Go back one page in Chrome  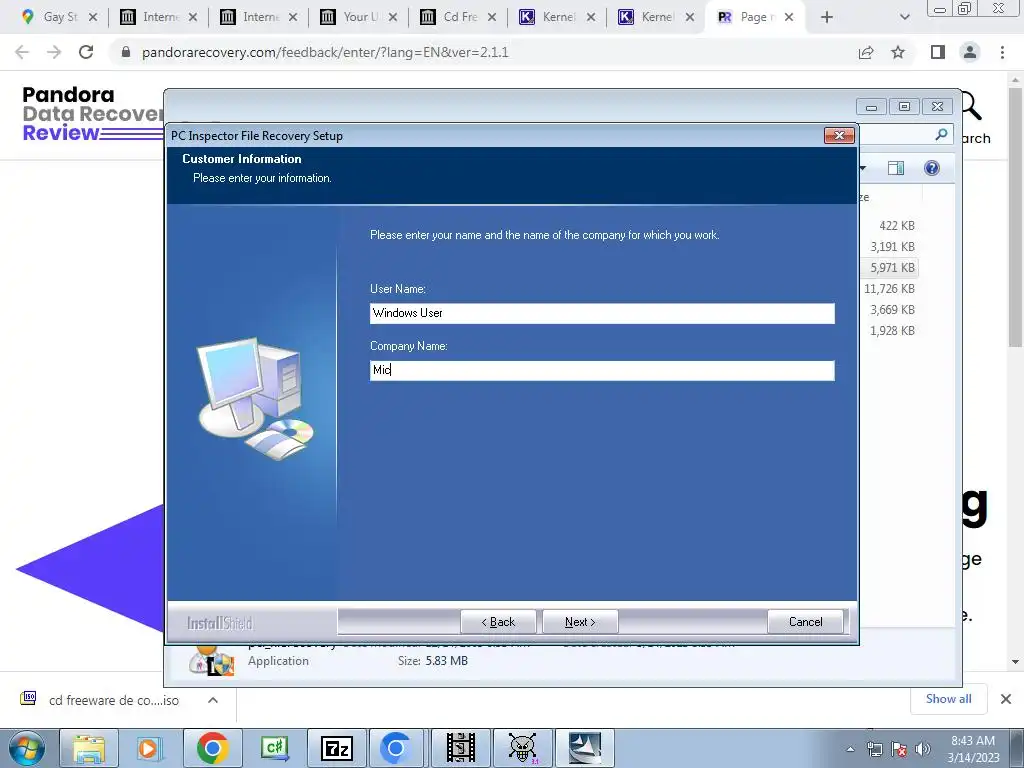coord(22,52)
